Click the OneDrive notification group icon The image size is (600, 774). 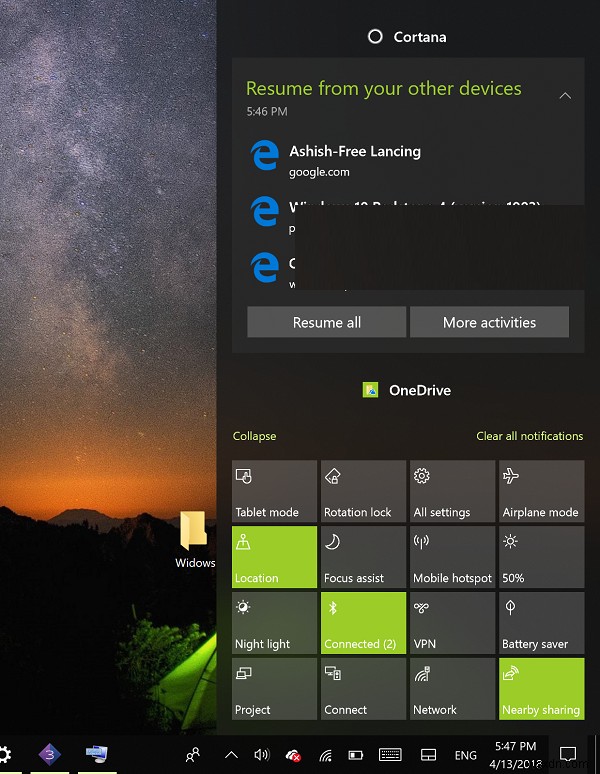tap(371, 390)
